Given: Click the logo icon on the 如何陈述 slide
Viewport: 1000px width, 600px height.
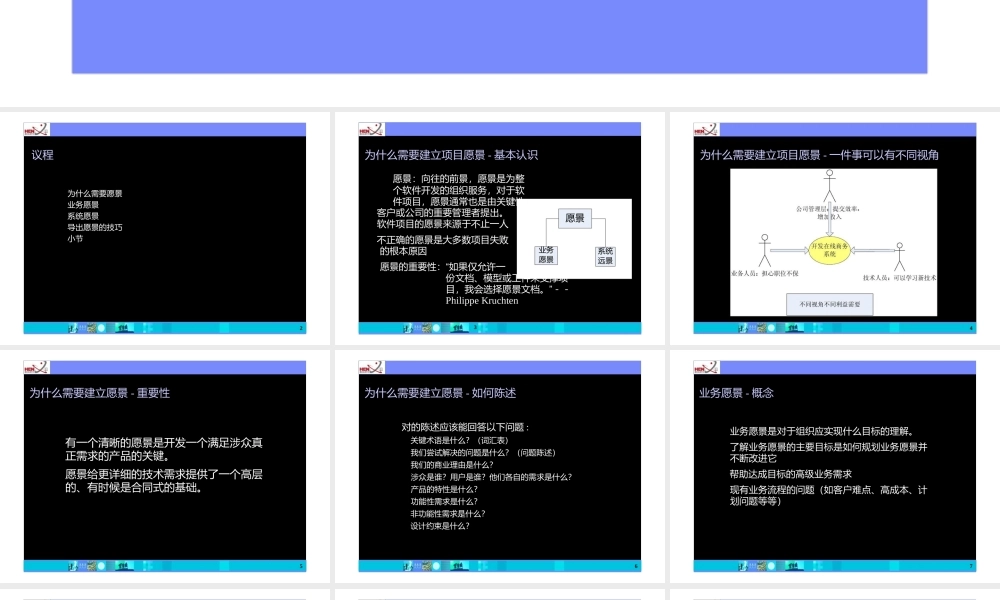Looking at the screenshot, I should (371, 367).
